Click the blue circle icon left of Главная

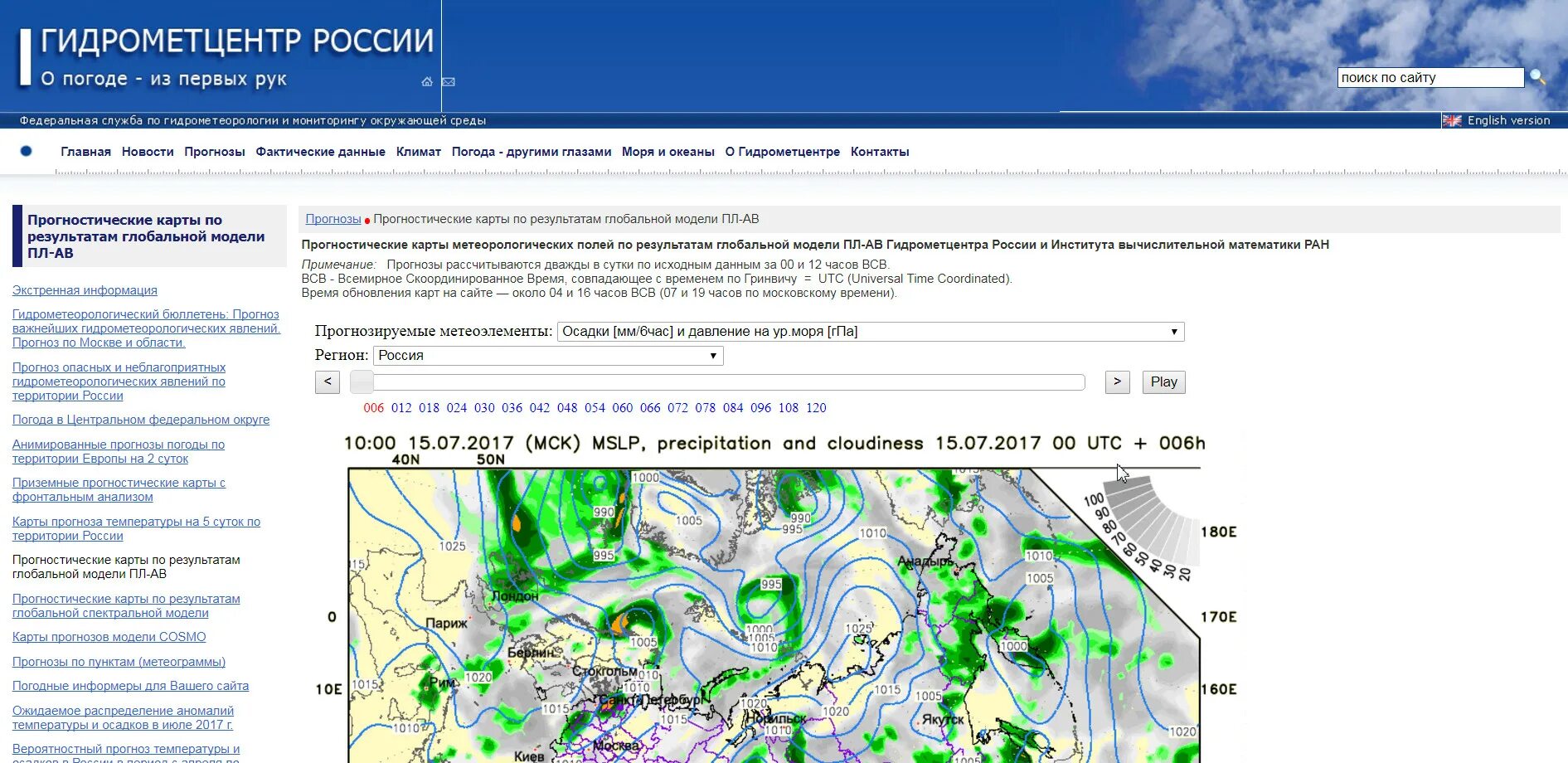click(x=26, y=151)
